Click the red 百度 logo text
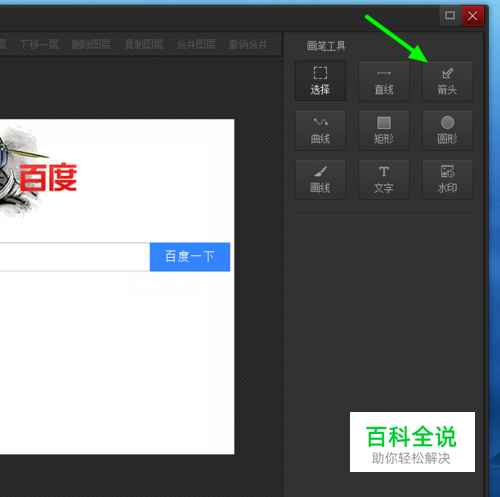This screenshot has height=497, width=500. tap(48, 177)
